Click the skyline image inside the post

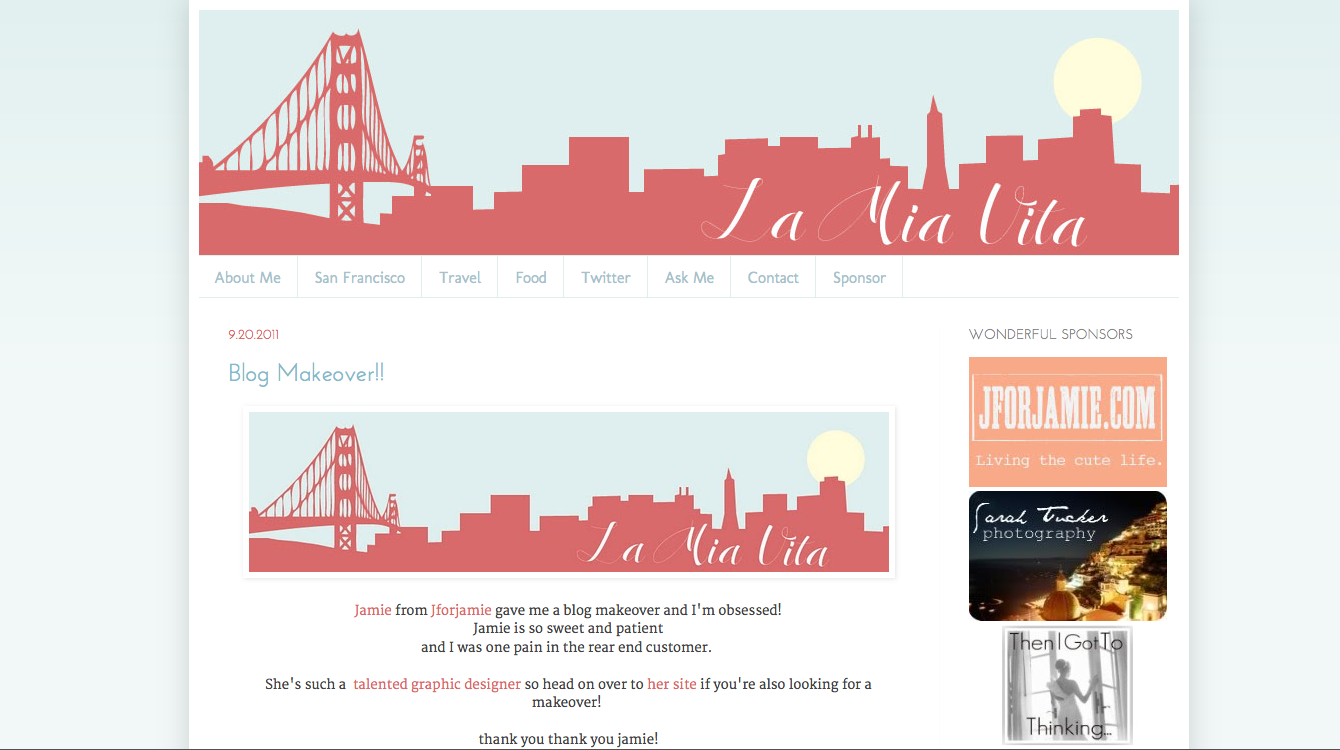569,492
